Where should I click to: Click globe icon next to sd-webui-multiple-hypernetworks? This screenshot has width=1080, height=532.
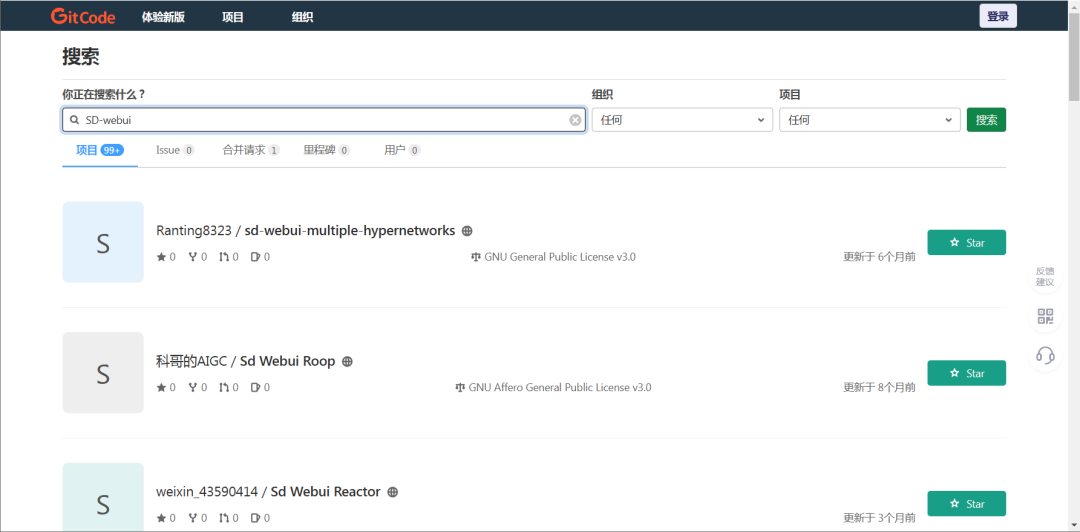click(467, 231)
